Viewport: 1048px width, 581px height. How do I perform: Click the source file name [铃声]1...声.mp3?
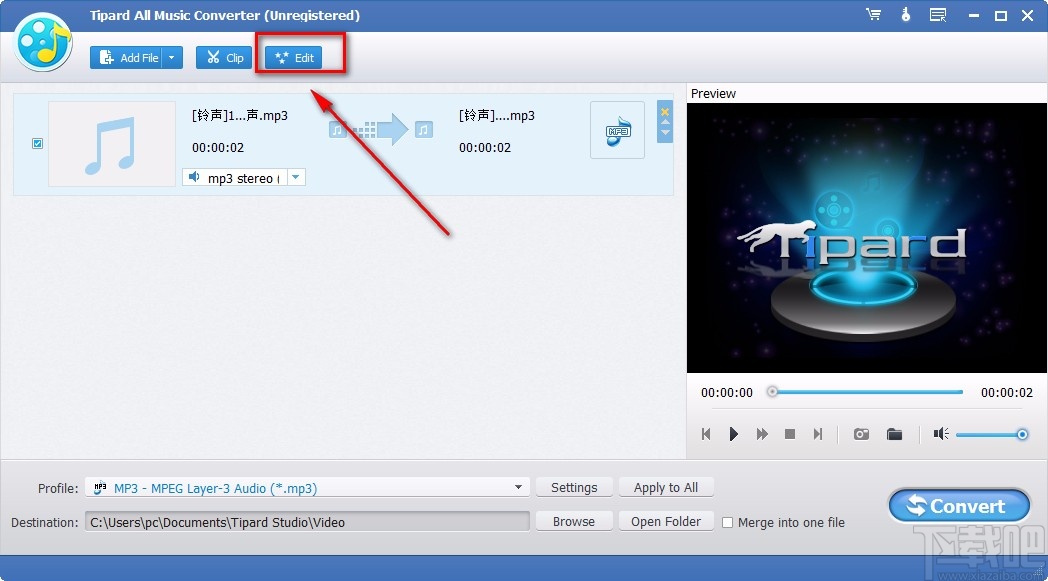pyautogui.click(x=240, y=115)
